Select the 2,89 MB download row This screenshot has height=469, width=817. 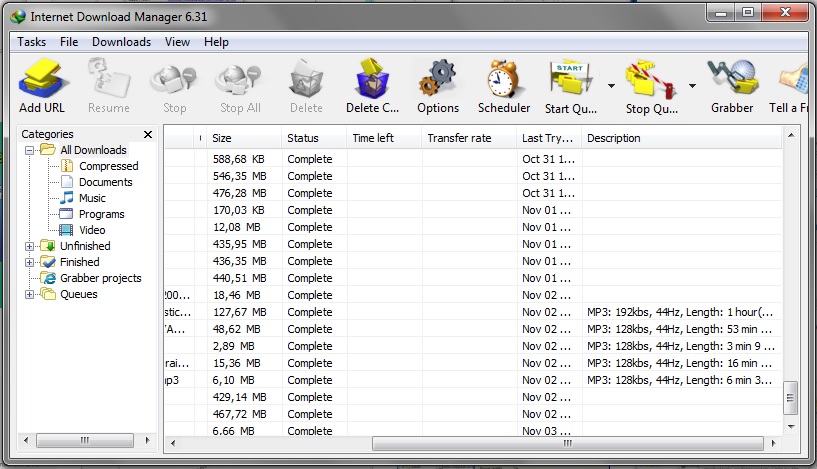(473, 346)
